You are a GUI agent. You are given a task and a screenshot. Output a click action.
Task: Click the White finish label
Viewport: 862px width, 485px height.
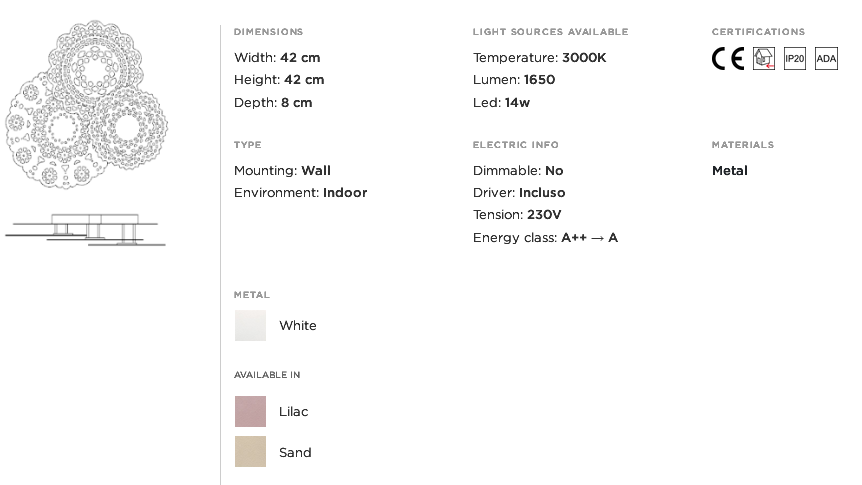(297, 326)
